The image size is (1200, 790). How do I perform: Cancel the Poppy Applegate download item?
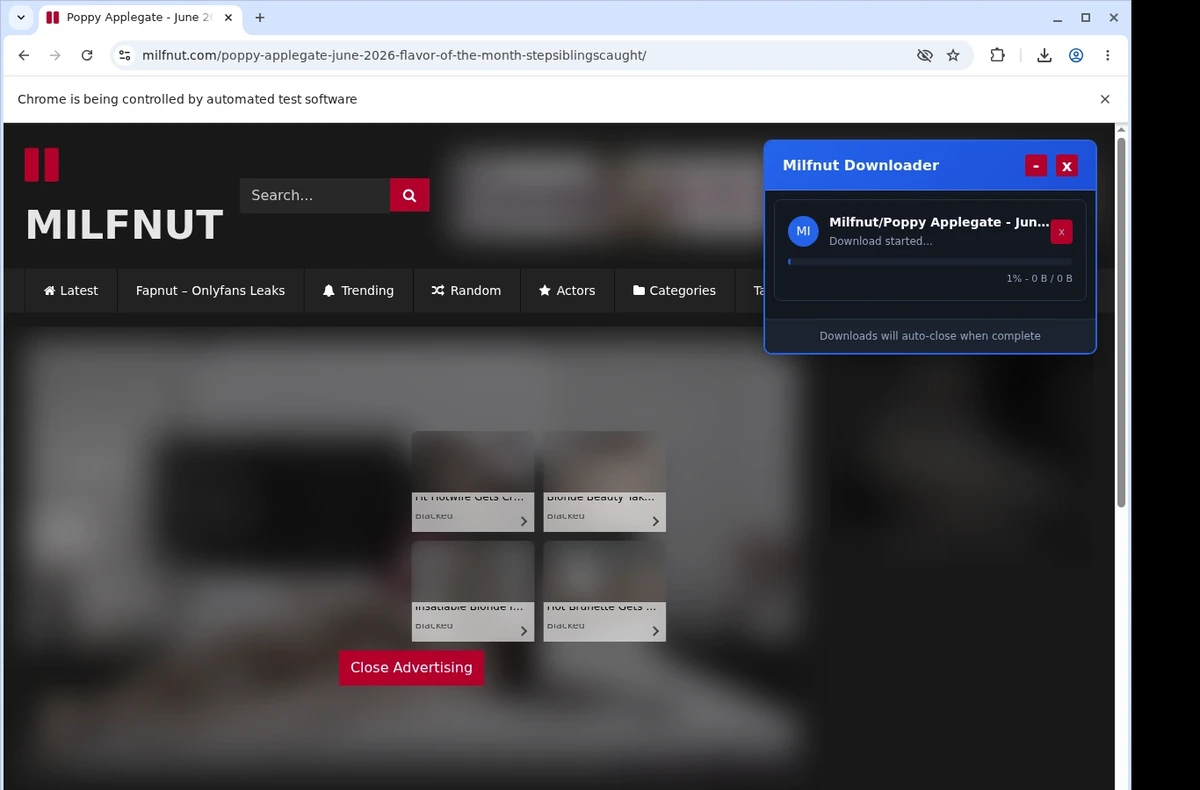pyautogui.click(x=1061, y=232)
